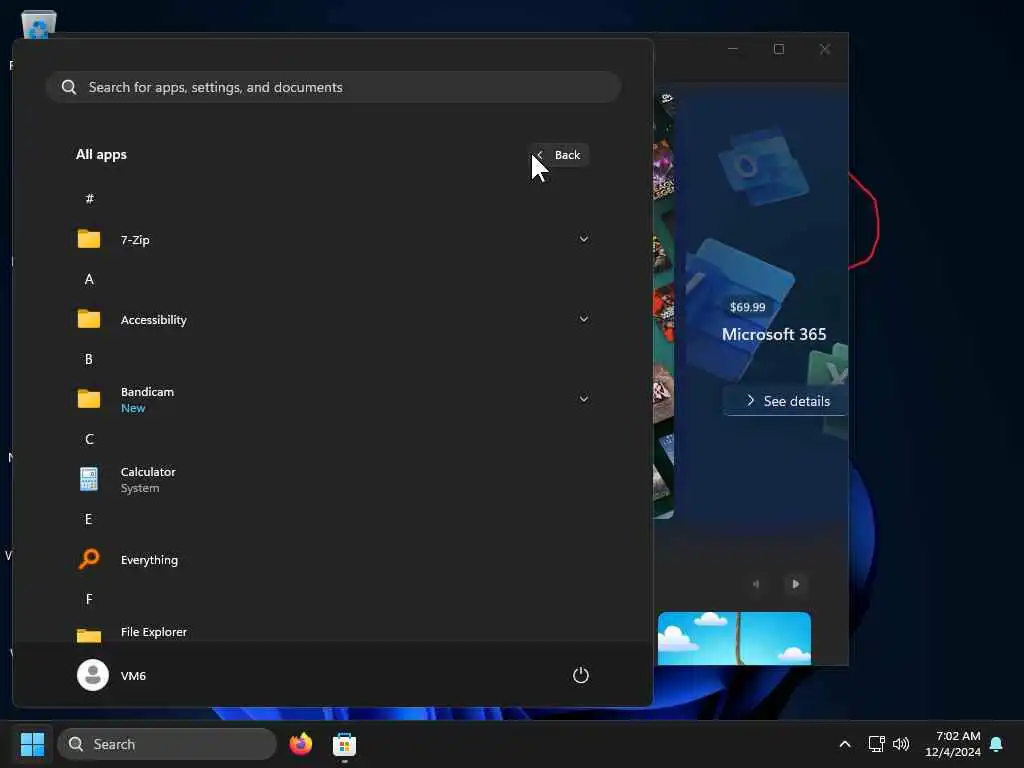Open the Windows Start button

32,744
